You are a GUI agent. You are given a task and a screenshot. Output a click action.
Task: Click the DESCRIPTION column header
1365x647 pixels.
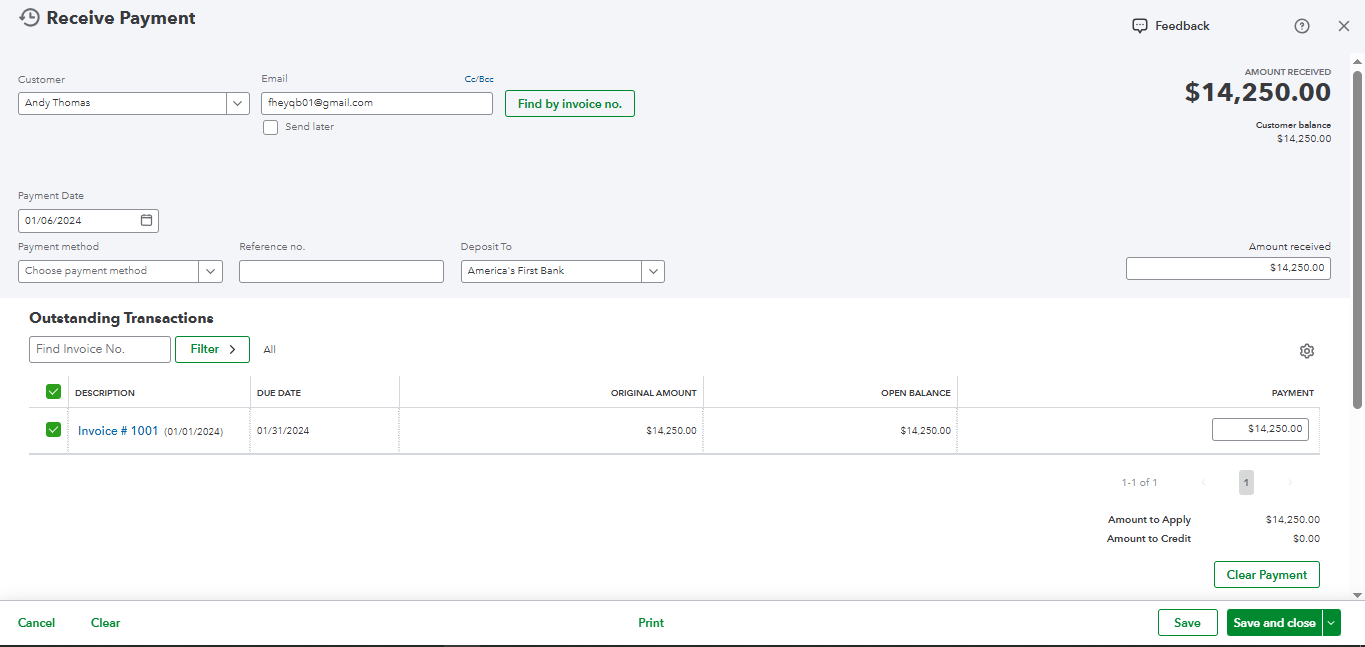[x=105, y=393]
